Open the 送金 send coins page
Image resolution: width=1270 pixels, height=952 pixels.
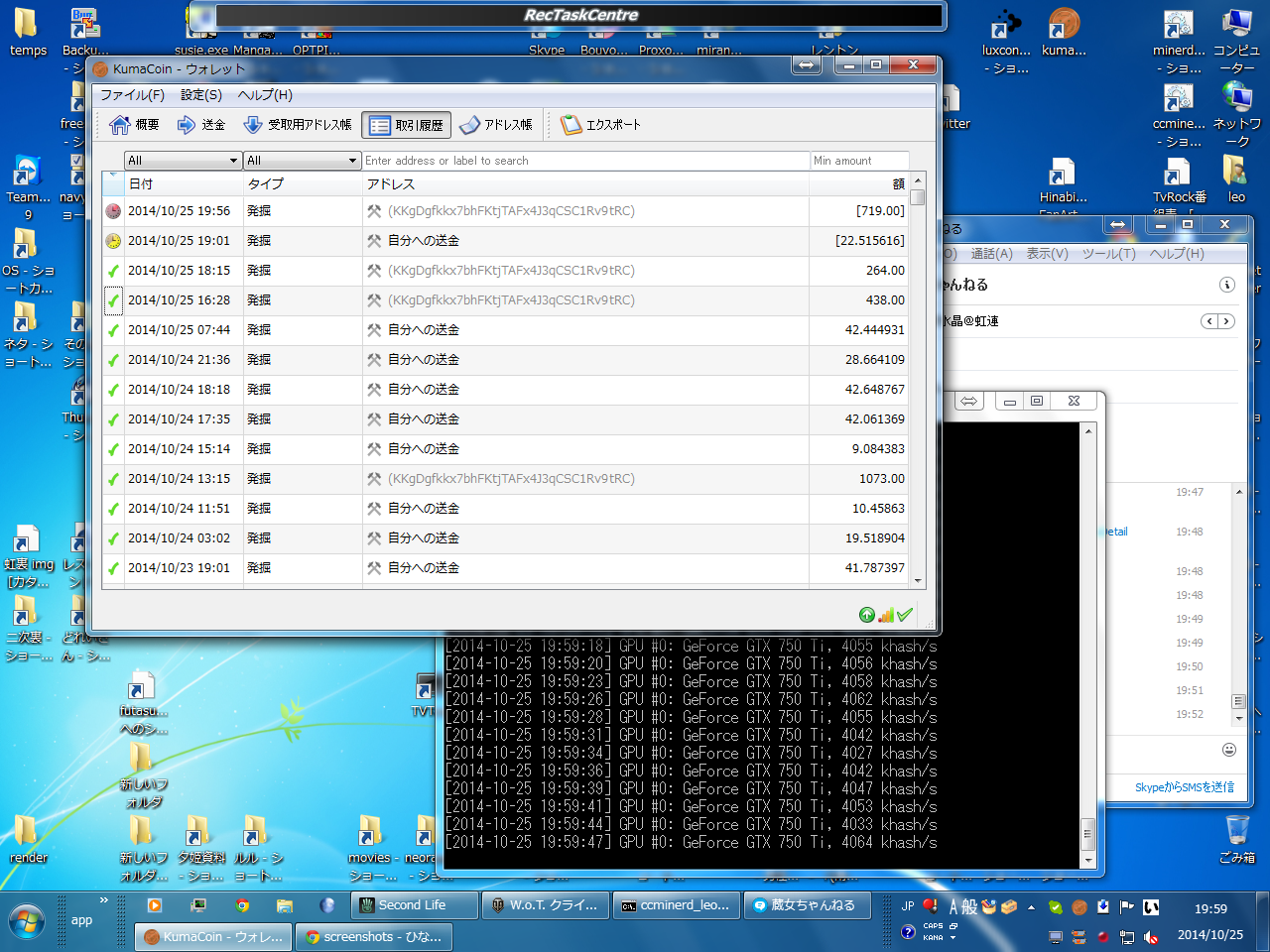pos(201,125)
